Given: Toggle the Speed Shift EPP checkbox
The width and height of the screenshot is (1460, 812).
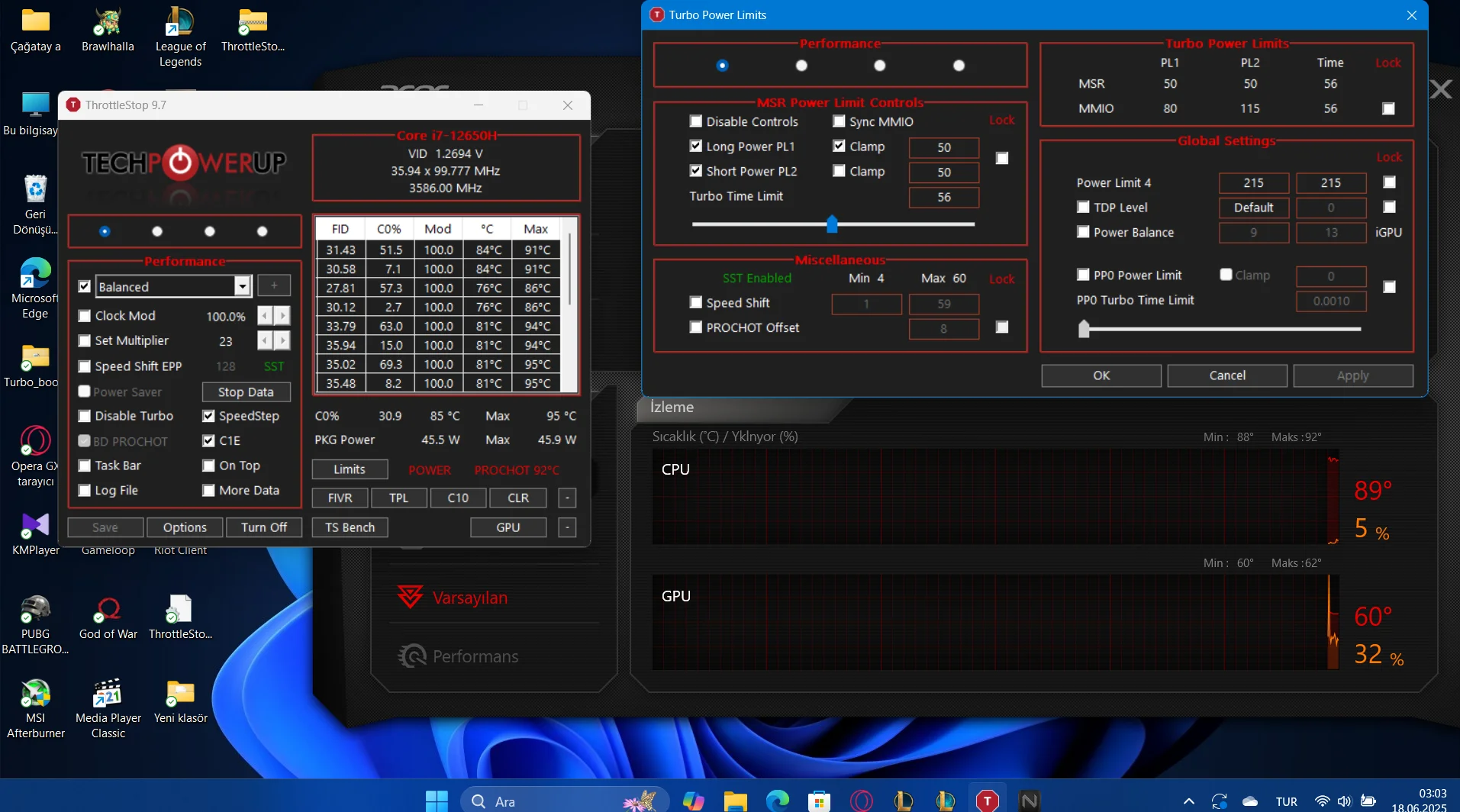Looking at the screenshot, I should coord(85,366).
